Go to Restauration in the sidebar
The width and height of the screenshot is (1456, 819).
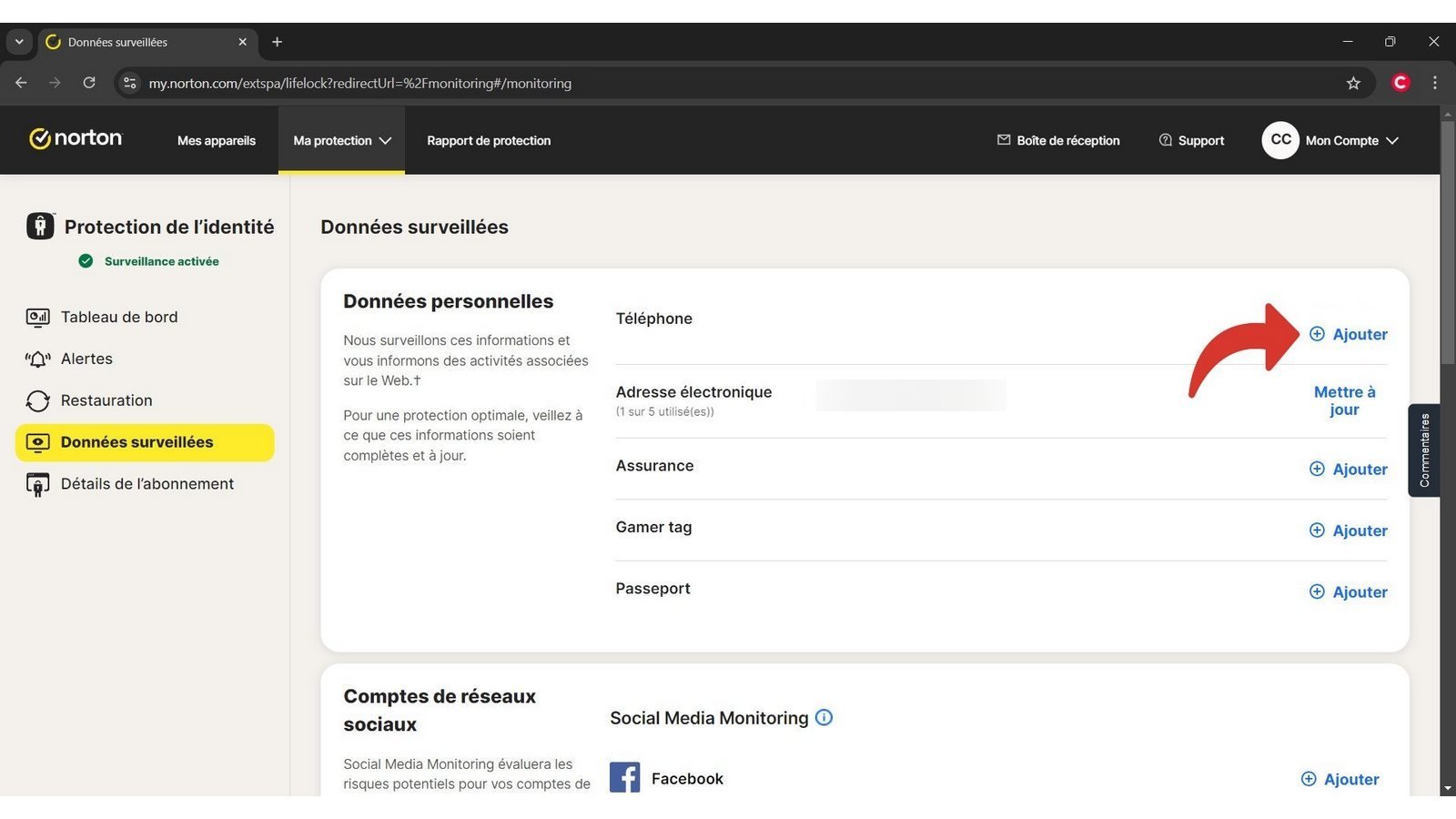(89, 400)
